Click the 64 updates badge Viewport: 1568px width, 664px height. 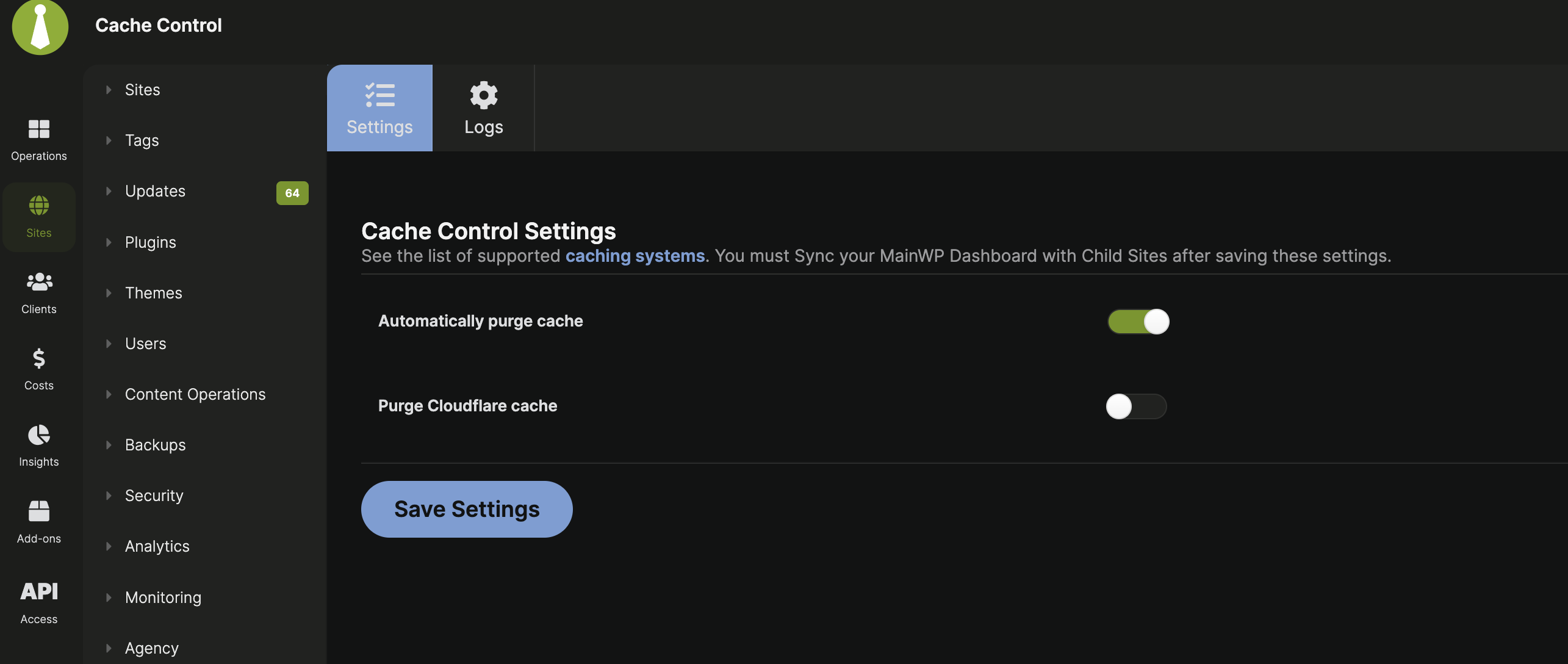click(x=292, y=193)
